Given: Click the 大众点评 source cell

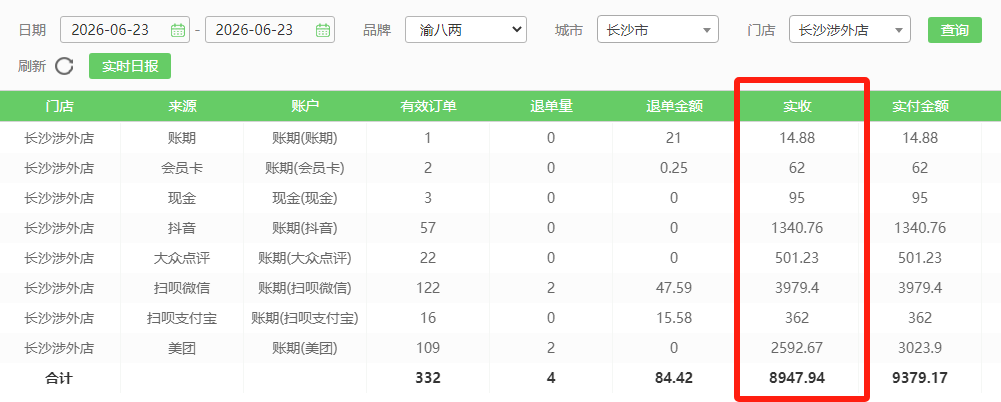Looking at the screenshot, I should click(182, 258).
